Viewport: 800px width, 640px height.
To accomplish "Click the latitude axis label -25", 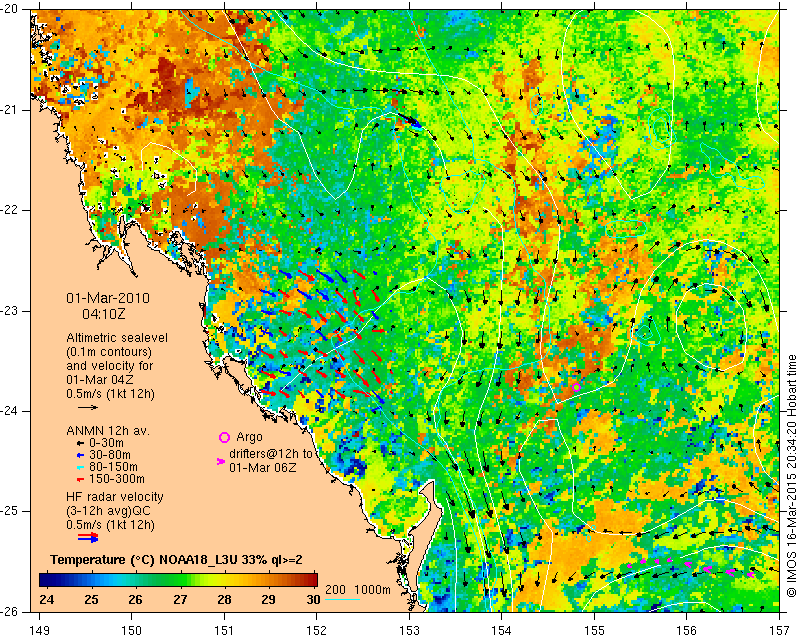I will click(x=10, y=511).
